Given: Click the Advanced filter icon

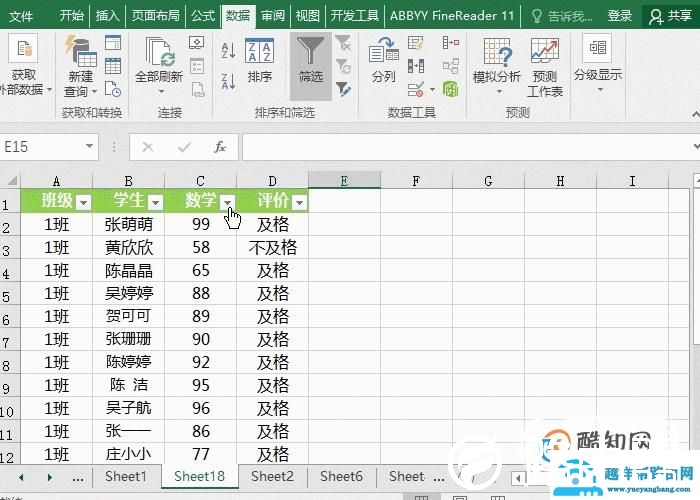Looking at the screenshot, I should (343, 89).
